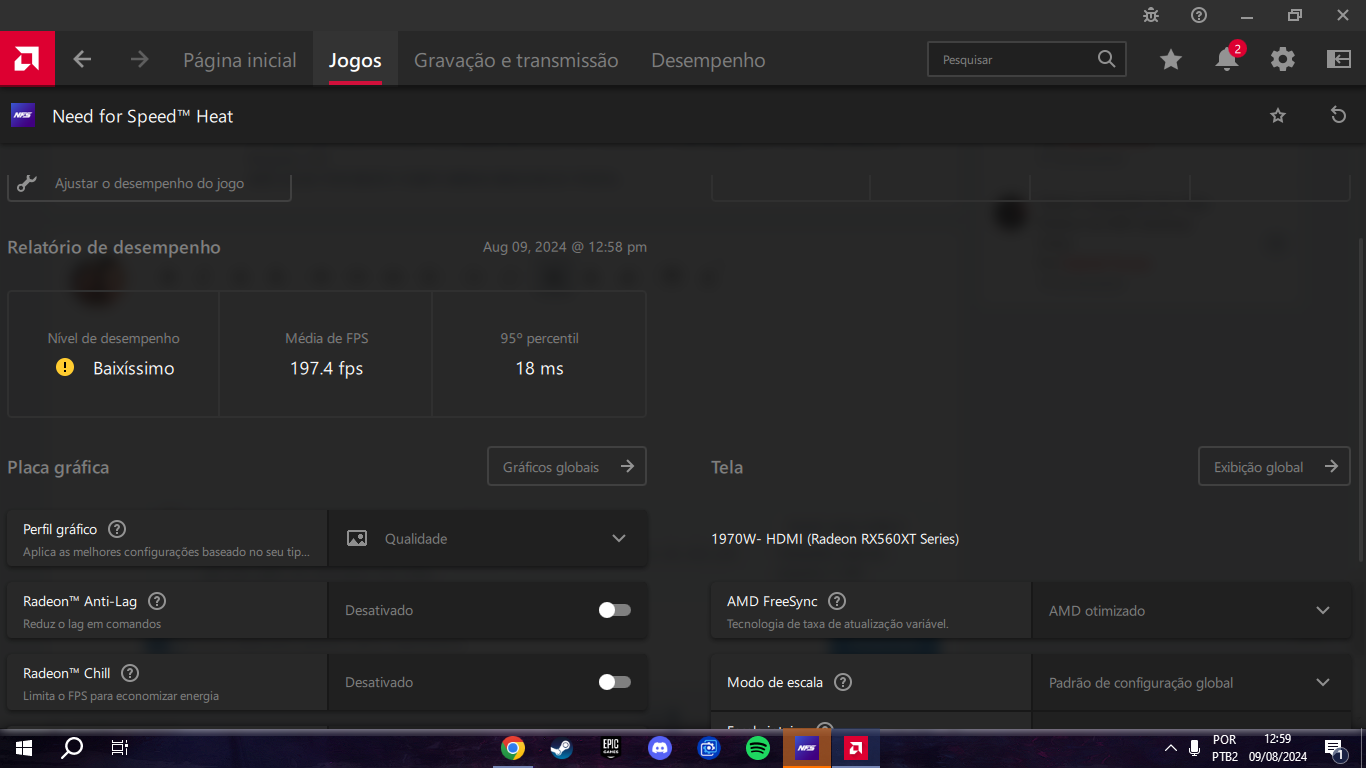Open Exibição global button
Viewport: 1366px width, 768px height.
[x=1274, y=466]
